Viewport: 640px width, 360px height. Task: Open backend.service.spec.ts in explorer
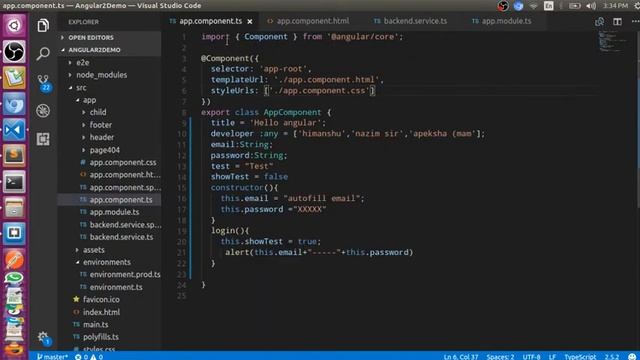(109, 225)
